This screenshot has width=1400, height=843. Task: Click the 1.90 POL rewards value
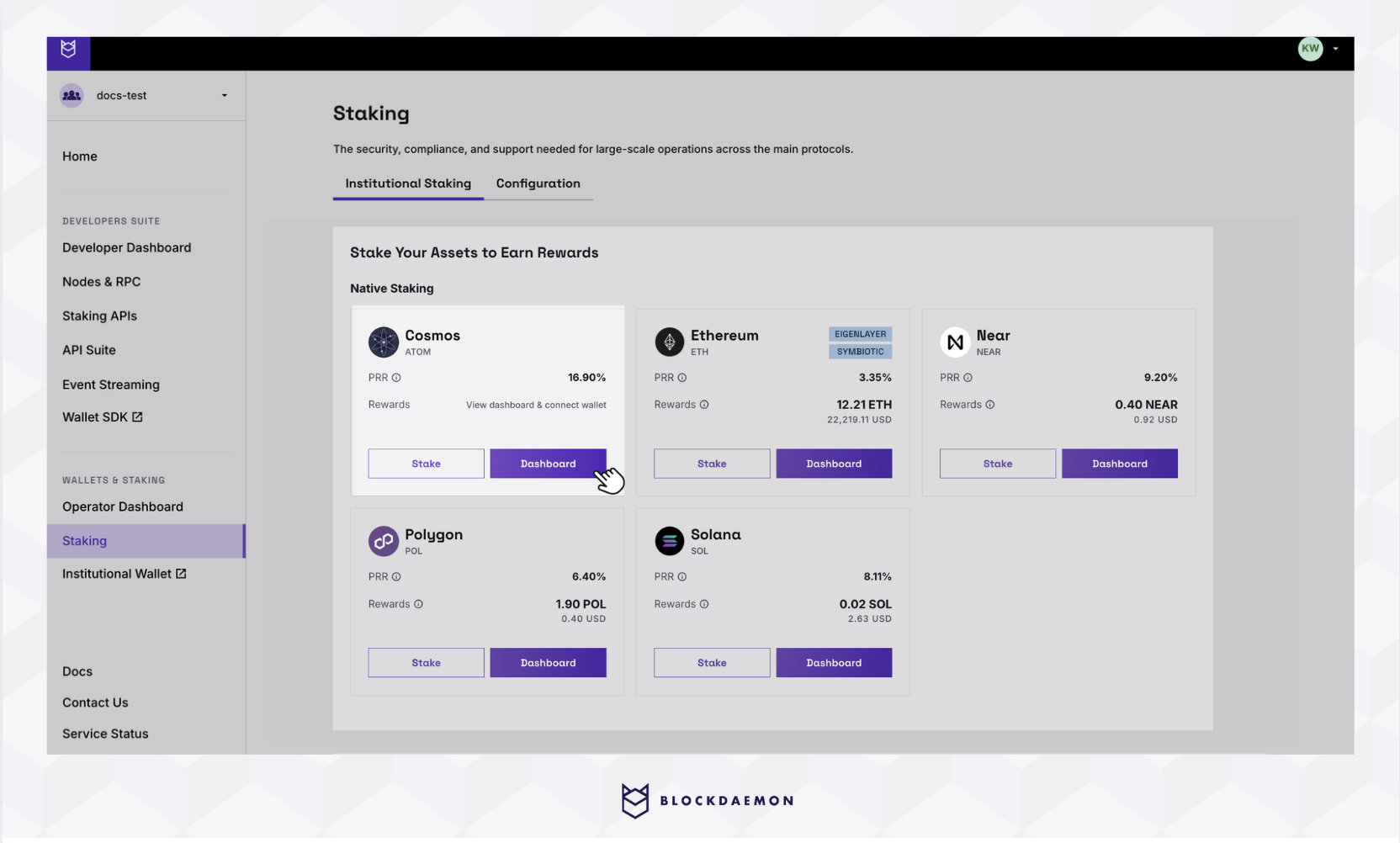tap(581, 604)
